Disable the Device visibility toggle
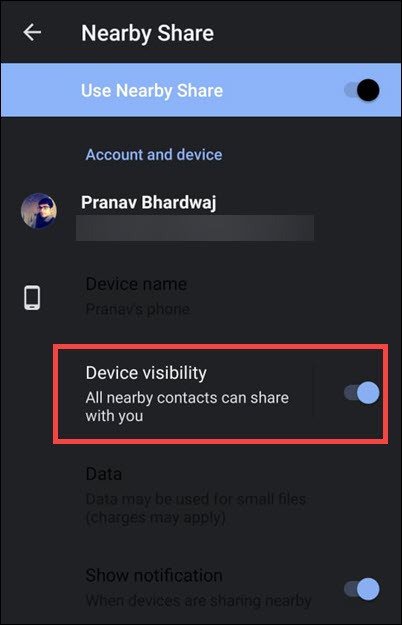The width and height of the screenshot is (402, 625). [362, 393]
